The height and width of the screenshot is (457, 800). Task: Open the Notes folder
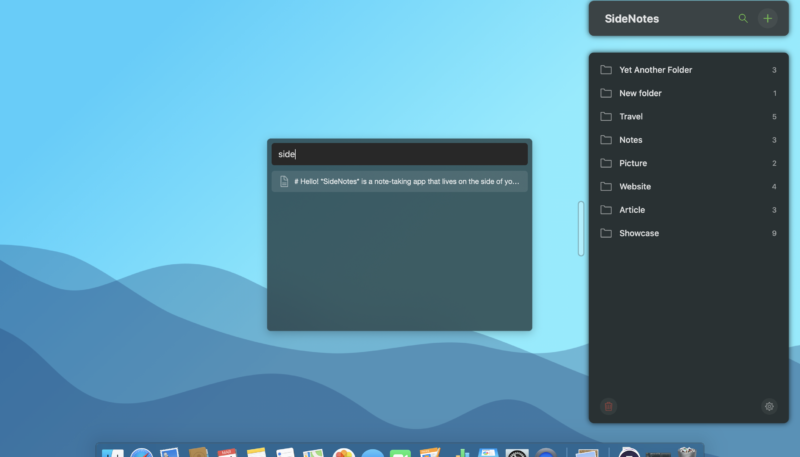631,140
